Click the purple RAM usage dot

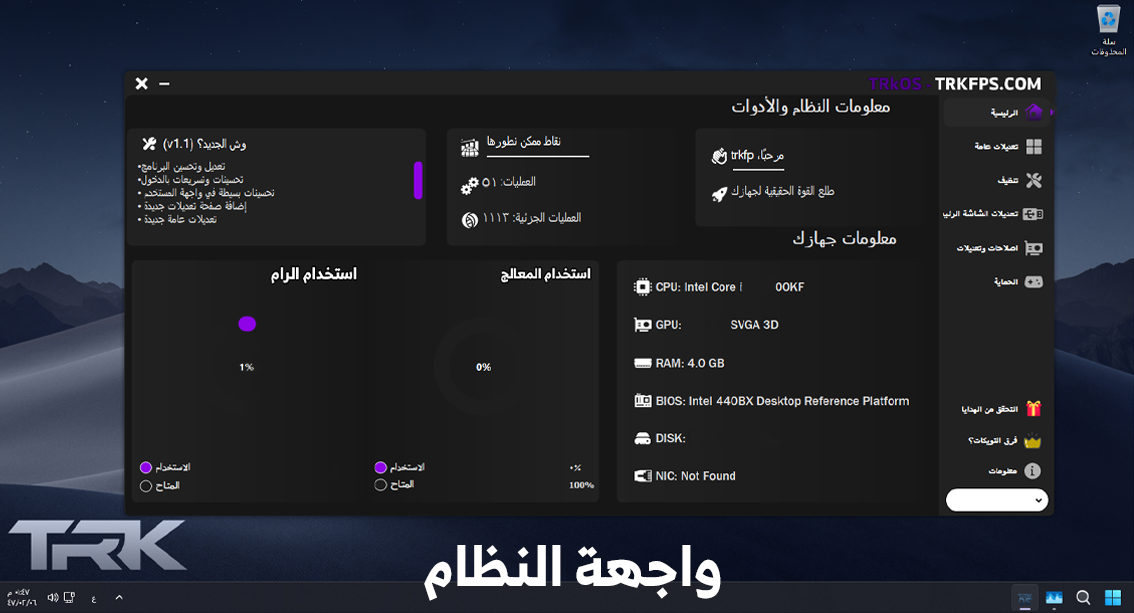tap(247, 324)
